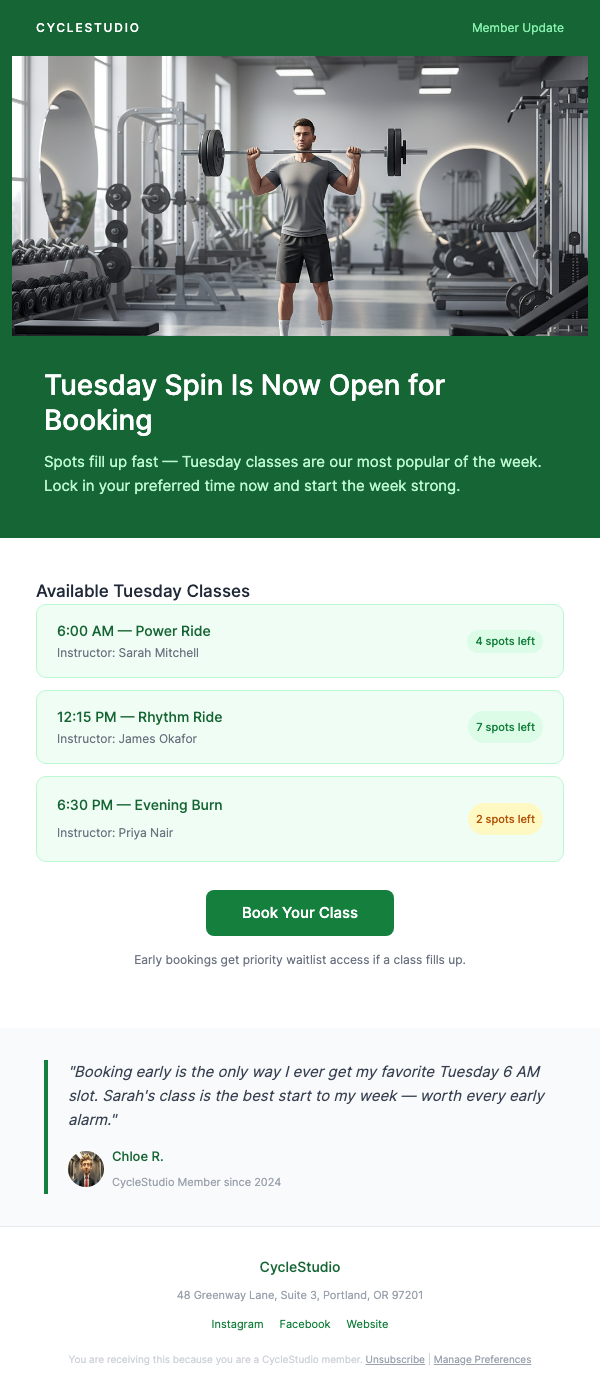Viewport: 600px width, 1400px height.
Task: Click the Book Your Class button
Action: point(299,912)
